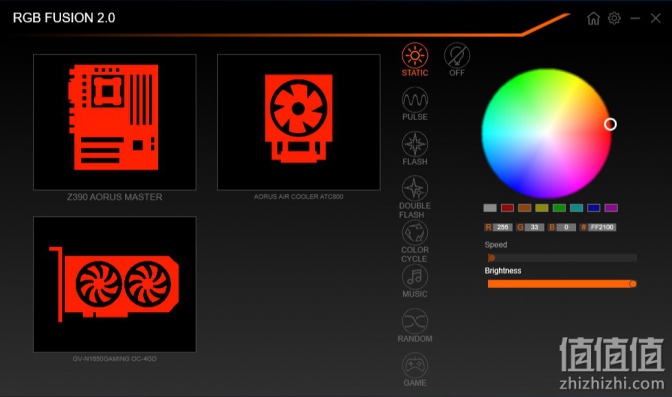The width and height of the screenshot is (672, 397).
Task: Enable the Color Cycle mode
Action: click(x=414, y=241)
